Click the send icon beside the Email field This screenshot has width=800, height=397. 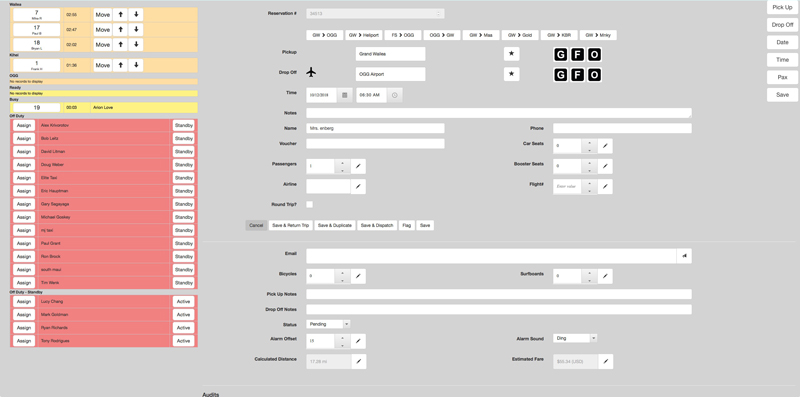click(x=684, y=256)
